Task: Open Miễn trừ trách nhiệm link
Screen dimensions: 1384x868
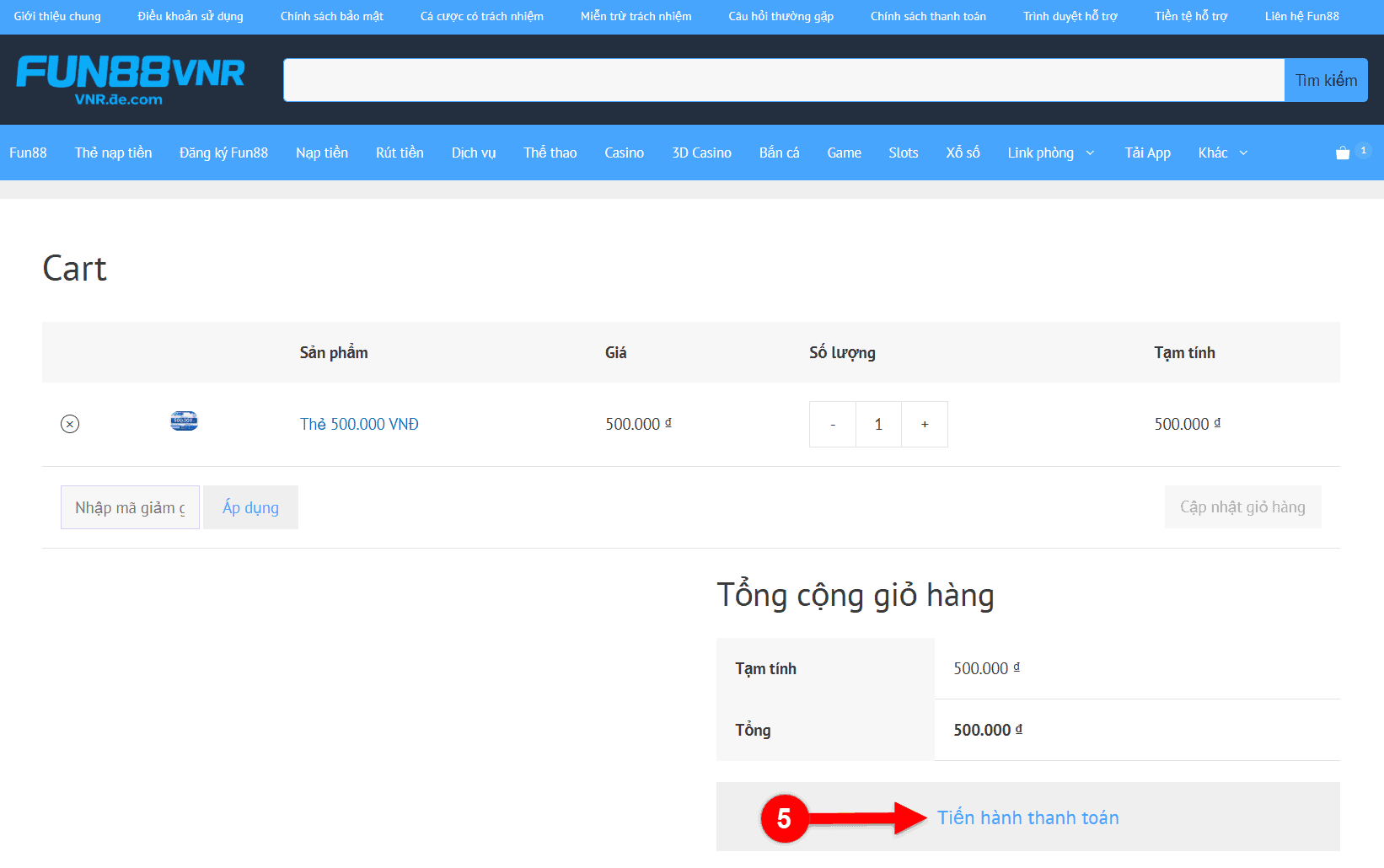Action: point(636,16)
